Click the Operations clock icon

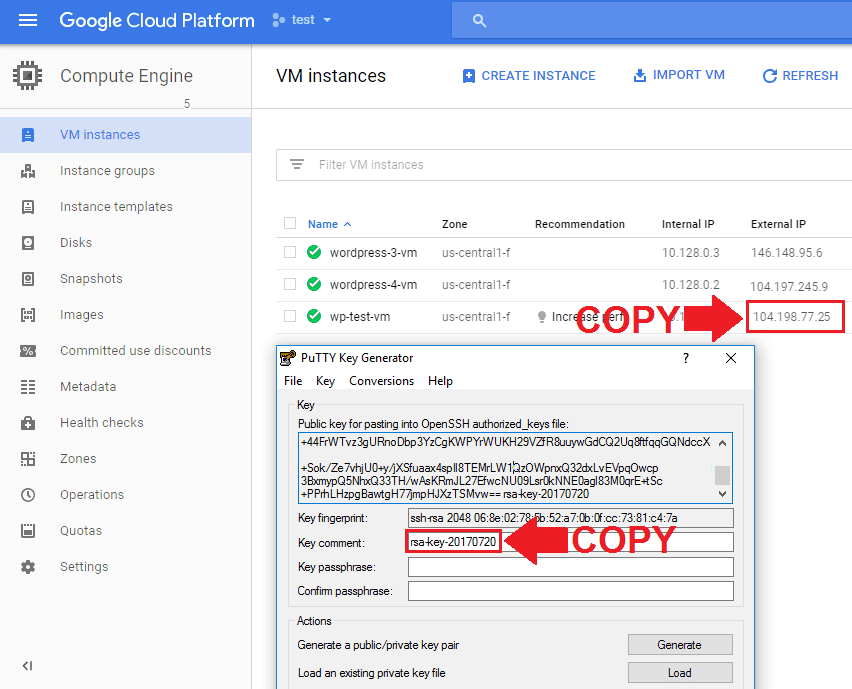(28, 494)
